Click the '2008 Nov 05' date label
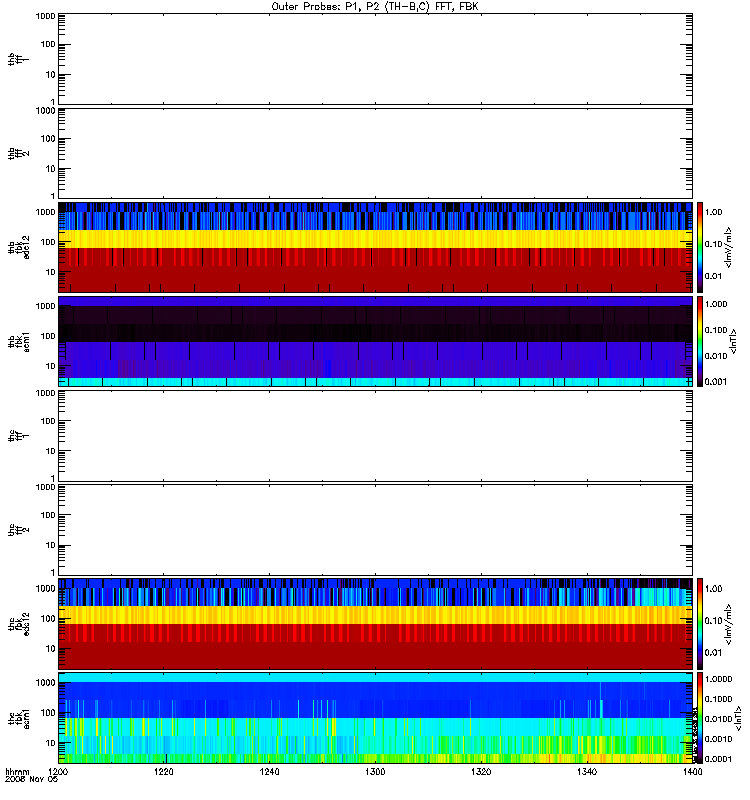 (32, 780)
